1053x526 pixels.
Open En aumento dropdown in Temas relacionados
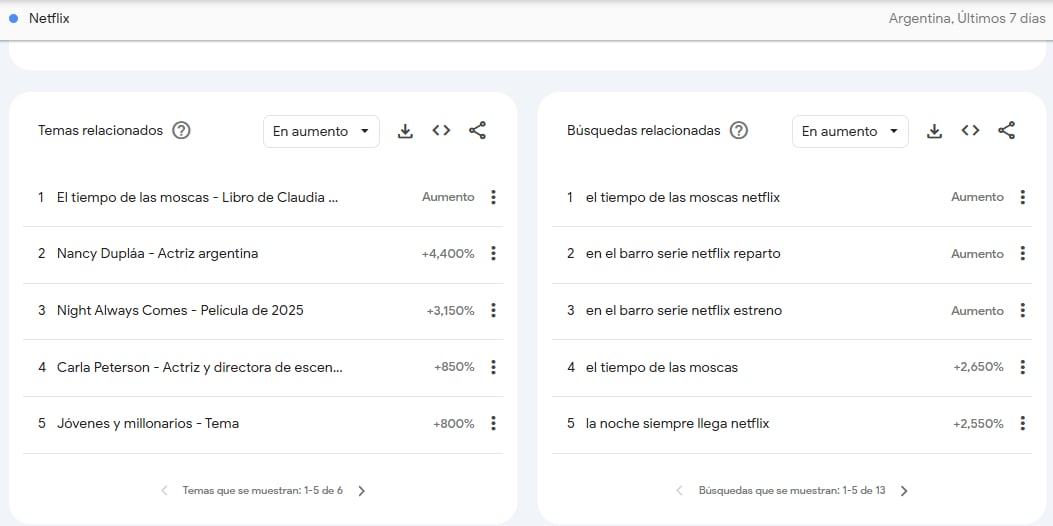(x=321, y=131)
